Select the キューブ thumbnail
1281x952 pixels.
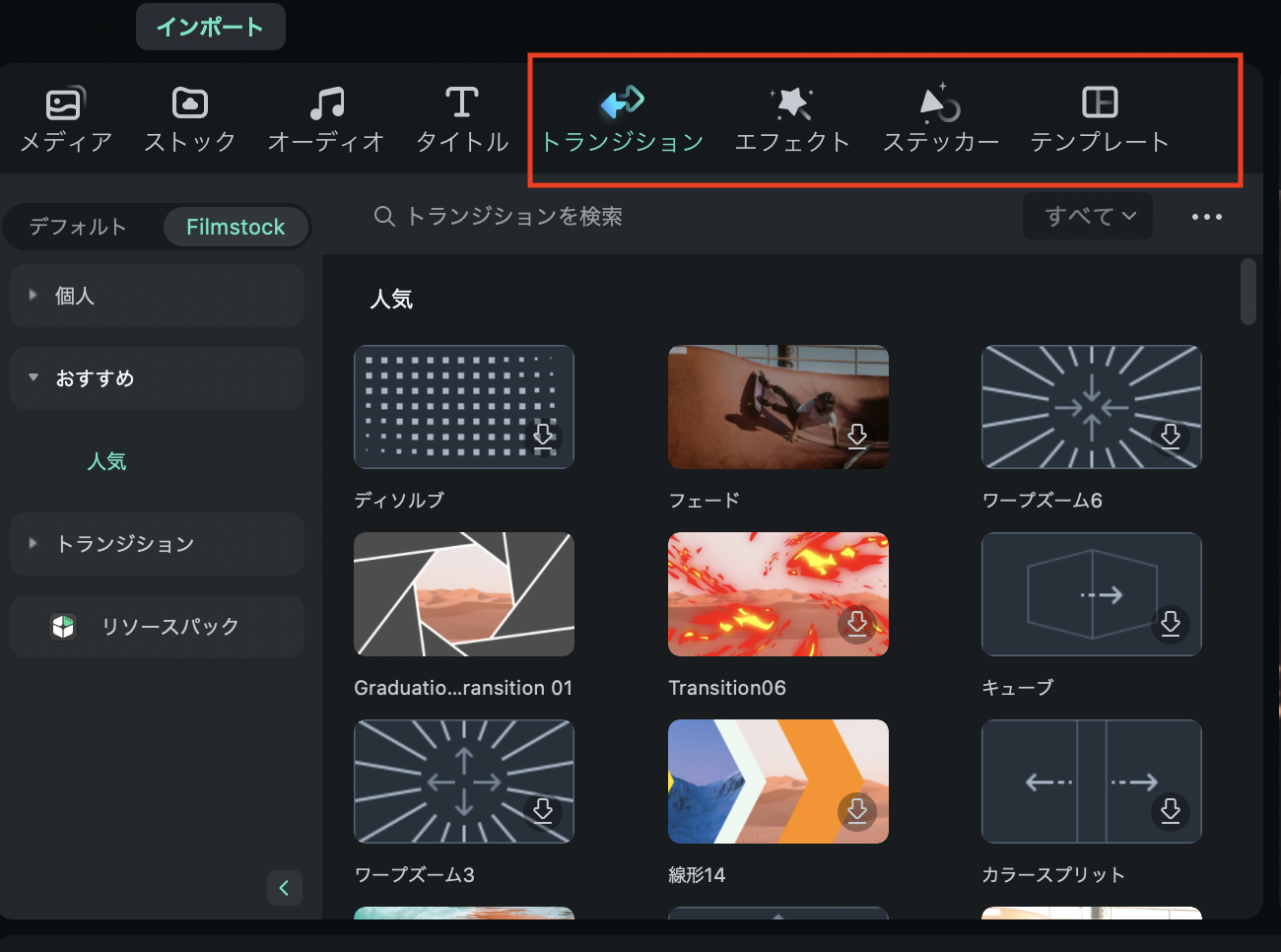1092,594
